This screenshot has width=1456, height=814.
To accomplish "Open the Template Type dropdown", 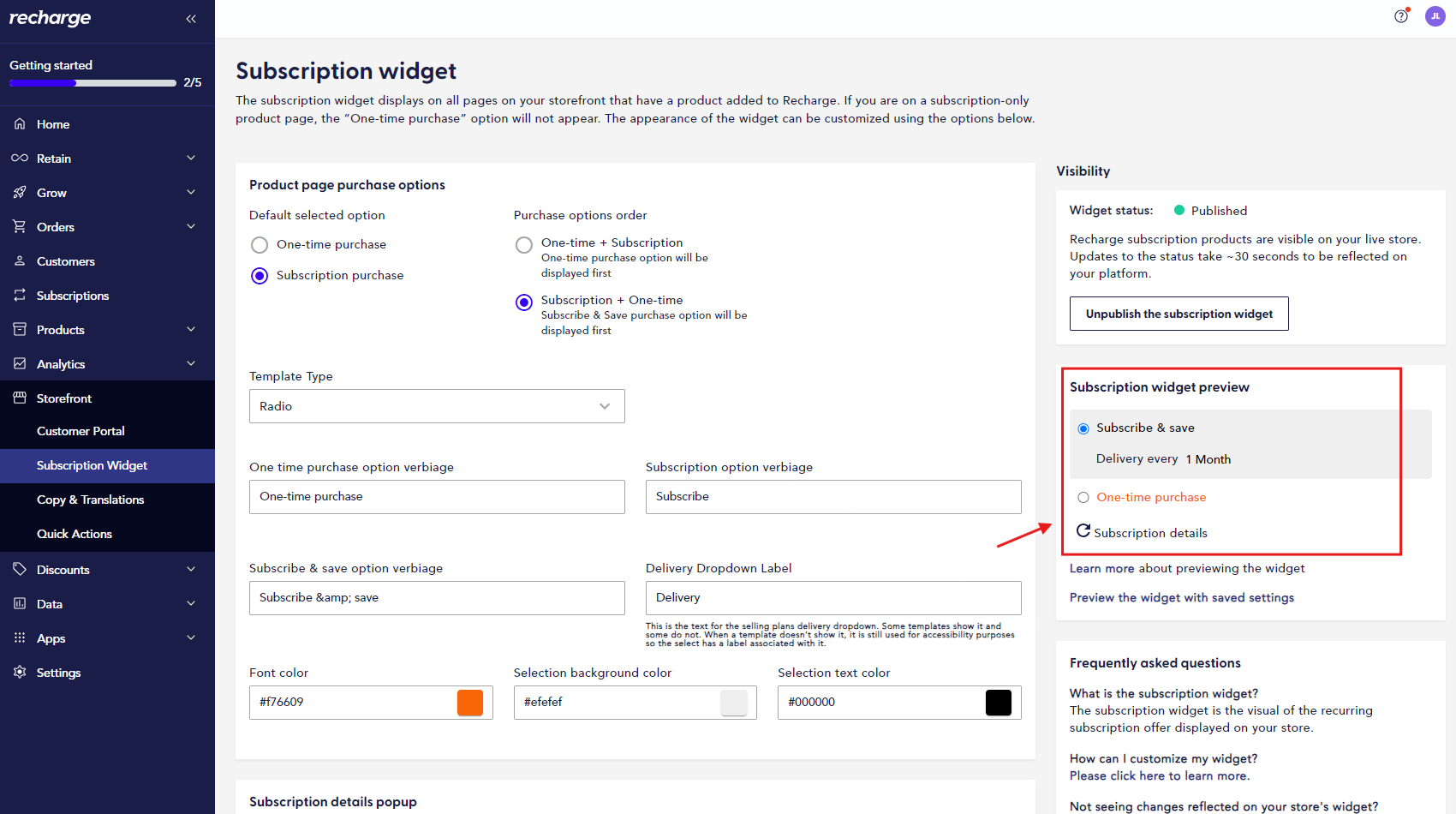I will (x=437, y=405).
